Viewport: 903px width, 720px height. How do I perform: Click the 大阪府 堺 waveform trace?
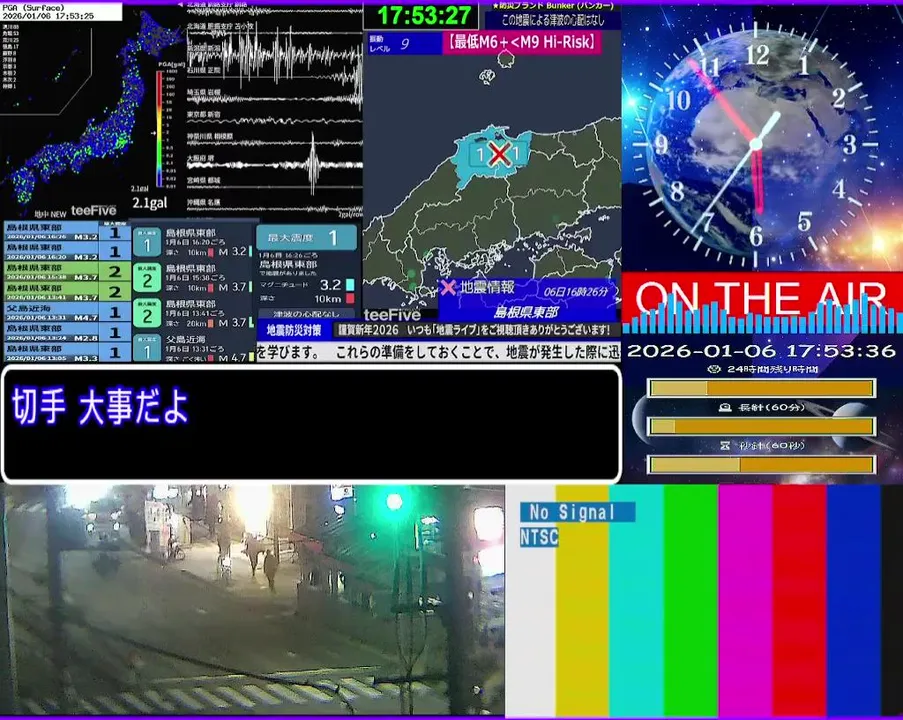[x=275, y=164]
